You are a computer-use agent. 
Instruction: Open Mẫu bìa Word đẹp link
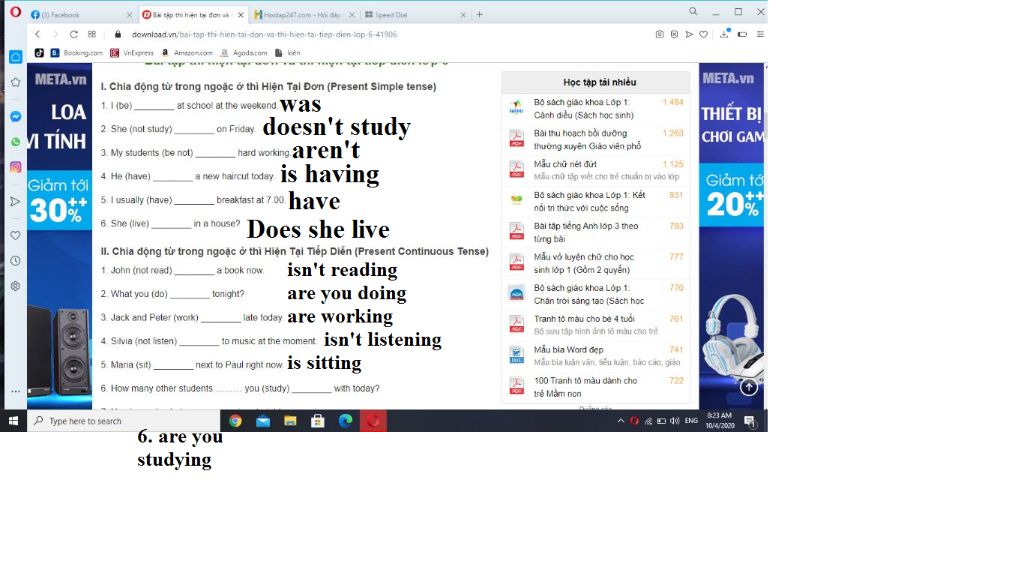pos(568,349)
